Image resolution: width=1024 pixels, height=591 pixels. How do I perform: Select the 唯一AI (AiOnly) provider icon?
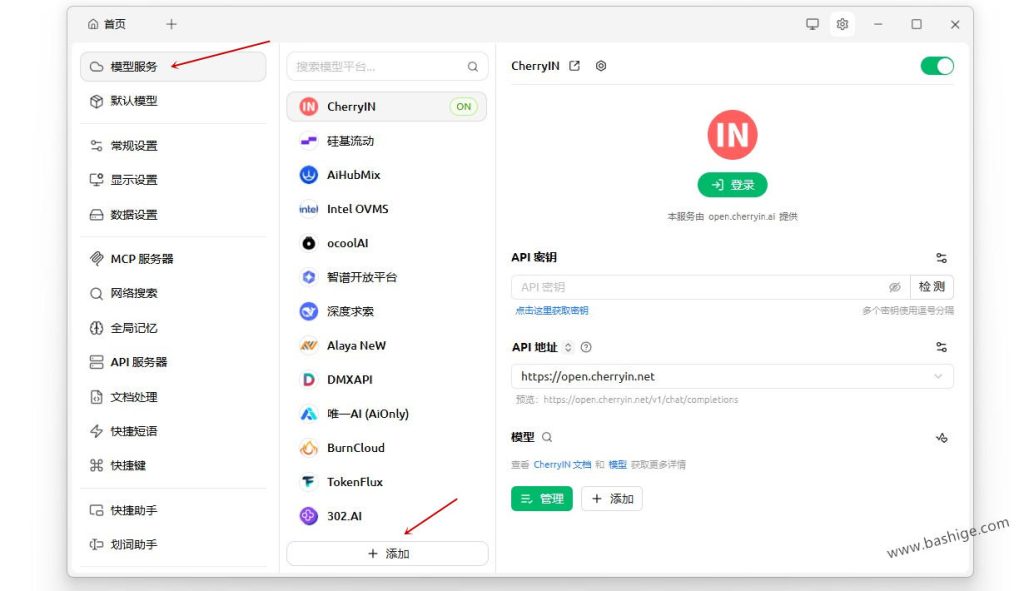pos(308,413)
